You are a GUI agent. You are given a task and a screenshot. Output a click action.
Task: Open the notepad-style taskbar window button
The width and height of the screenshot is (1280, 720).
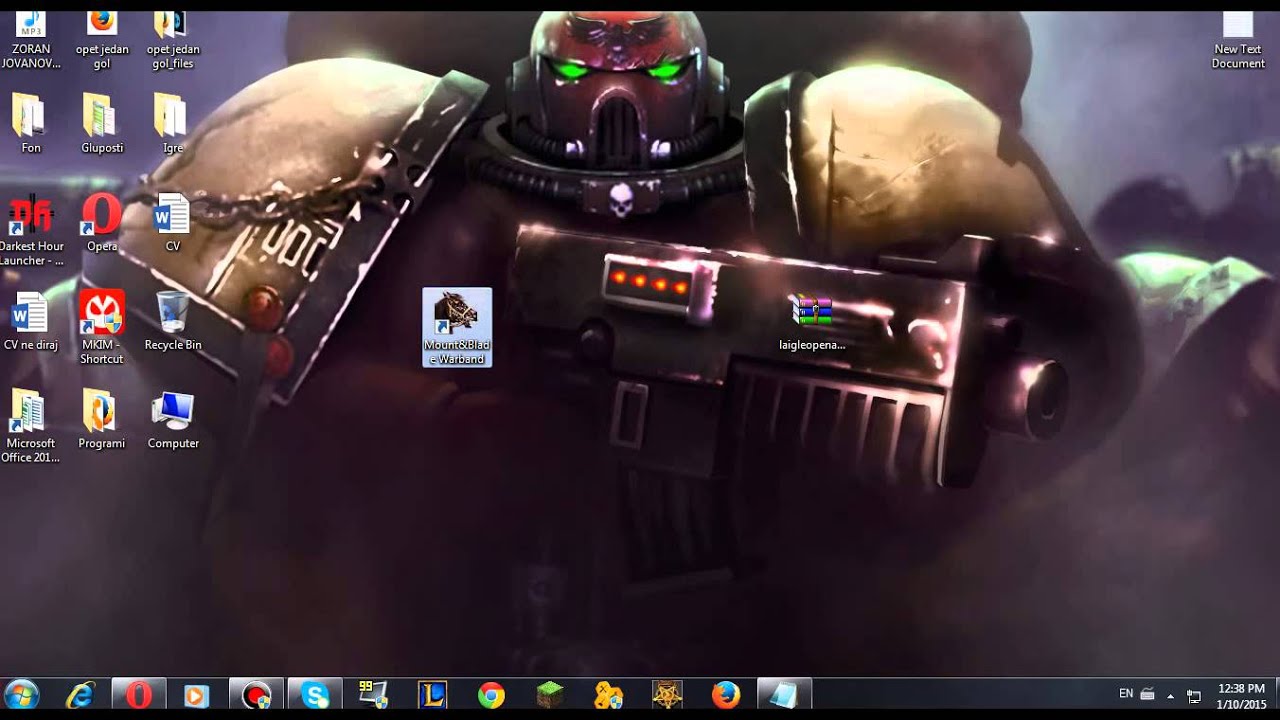785,694
